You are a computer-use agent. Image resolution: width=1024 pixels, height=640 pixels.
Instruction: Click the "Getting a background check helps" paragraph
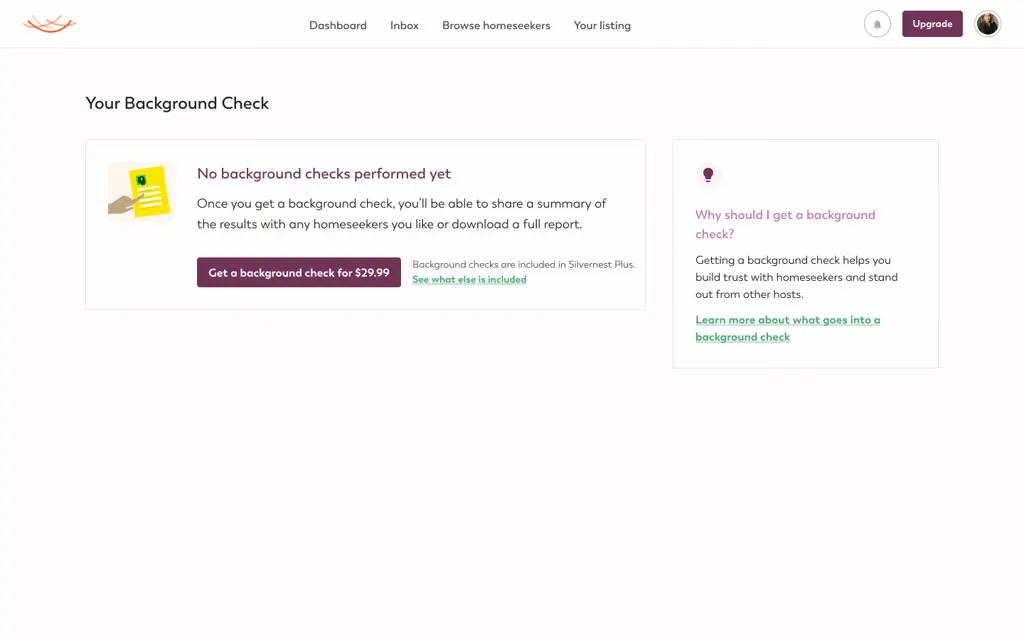pos(796,277)
